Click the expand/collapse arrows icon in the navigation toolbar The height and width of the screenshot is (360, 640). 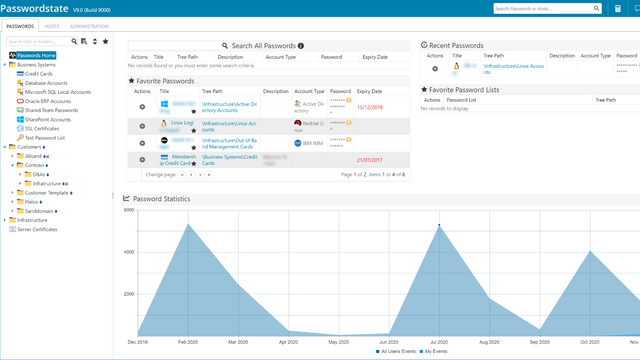pos(95,41)
